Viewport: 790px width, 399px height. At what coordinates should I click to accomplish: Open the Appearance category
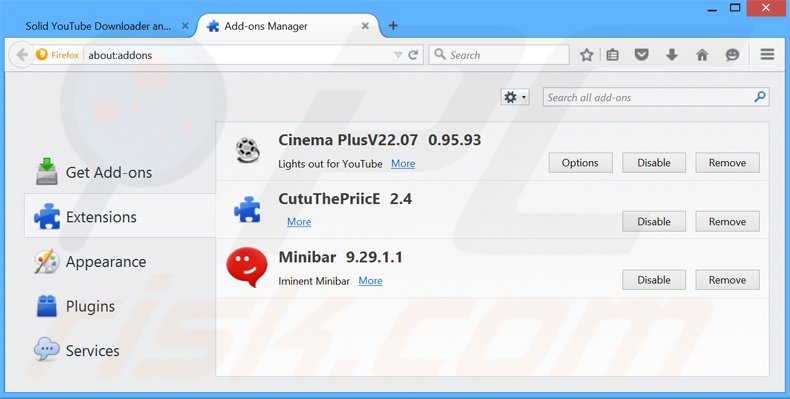(x=120, y=261)
